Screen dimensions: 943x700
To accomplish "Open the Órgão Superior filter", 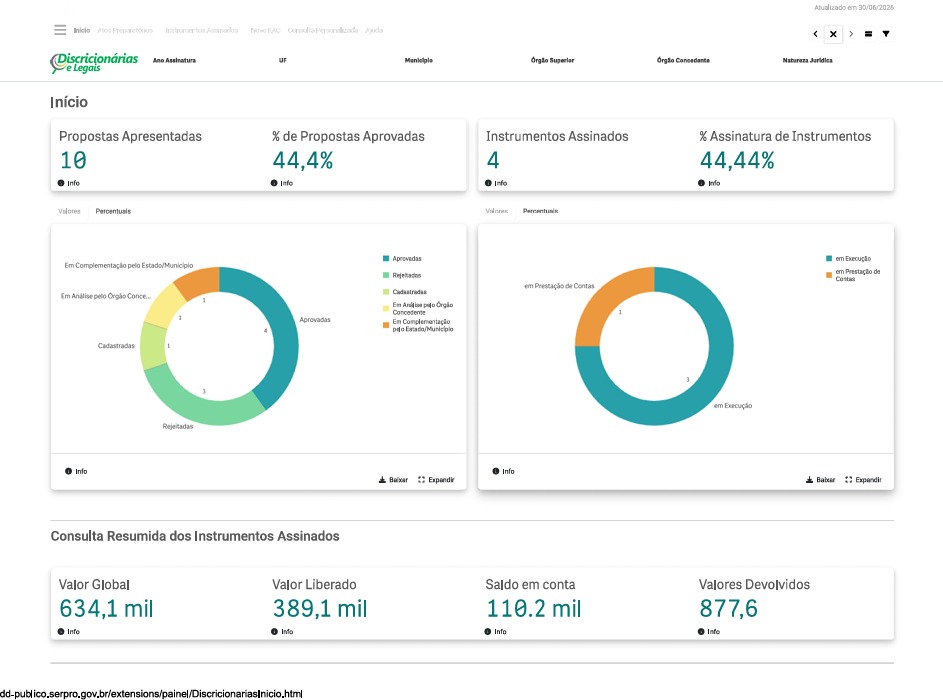I will pos(552,60).
